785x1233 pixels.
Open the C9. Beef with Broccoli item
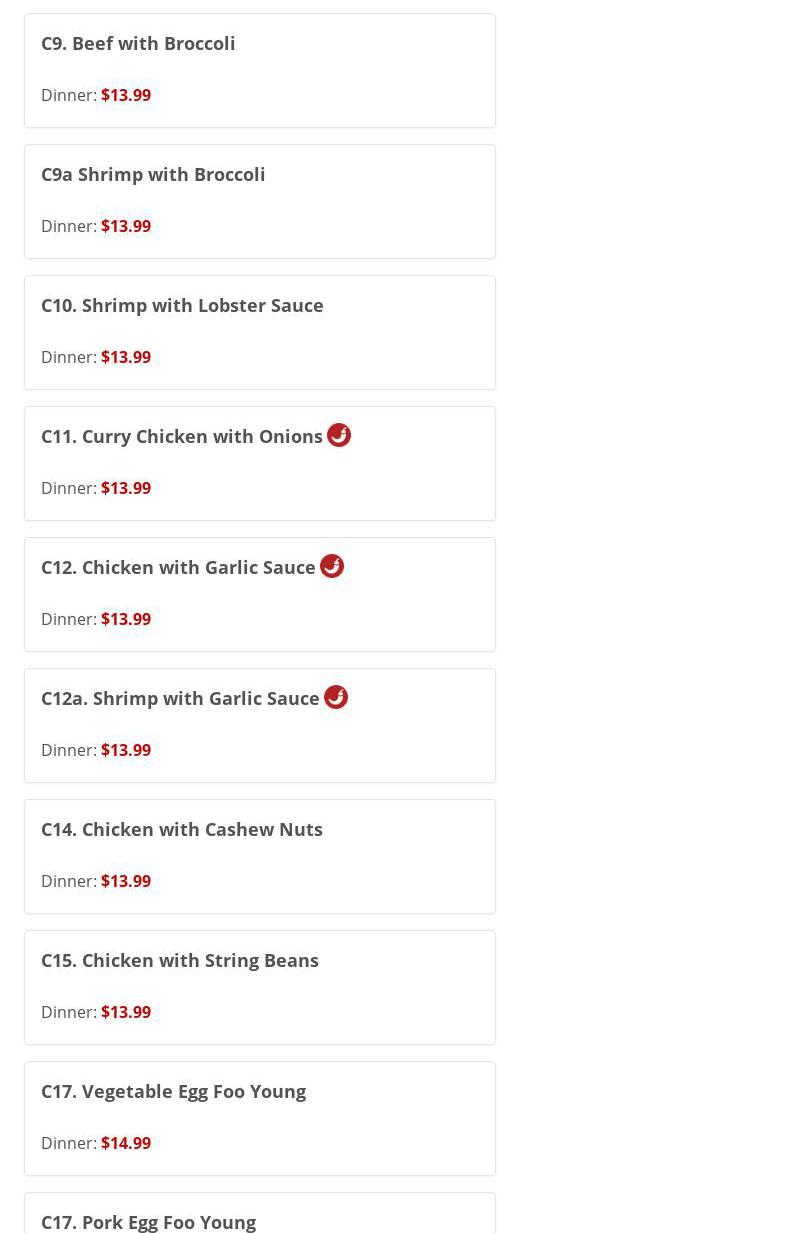(138, 43)
